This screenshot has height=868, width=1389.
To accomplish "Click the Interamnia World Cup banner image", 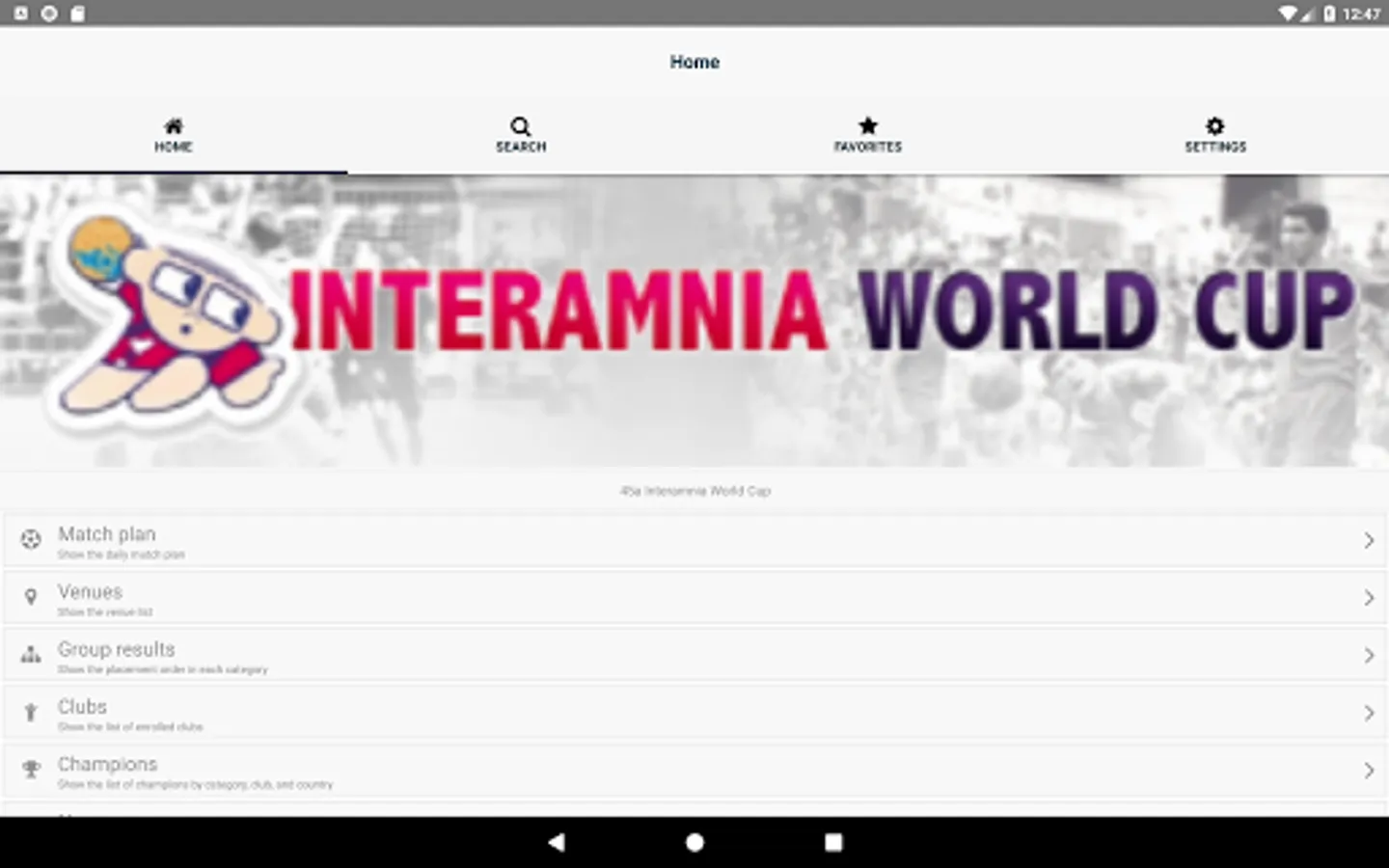I will 694,321.
